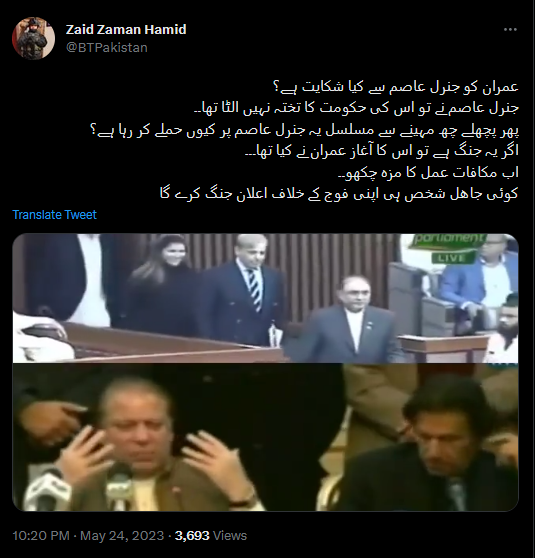Open the 10:20 PM timestamp link
This screenshot has height=558, width=535.
pos(41,536)
